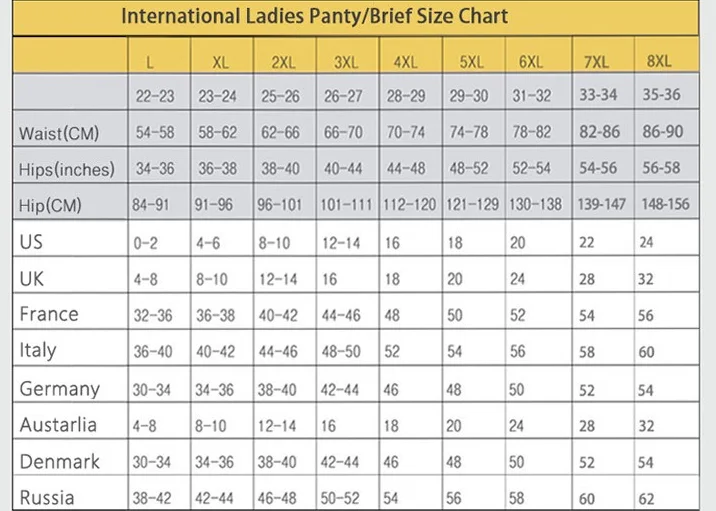The width and height of the screenshot is (716, 511).
Task: Select the US 0-2 size cell
Action: point(145,243)
